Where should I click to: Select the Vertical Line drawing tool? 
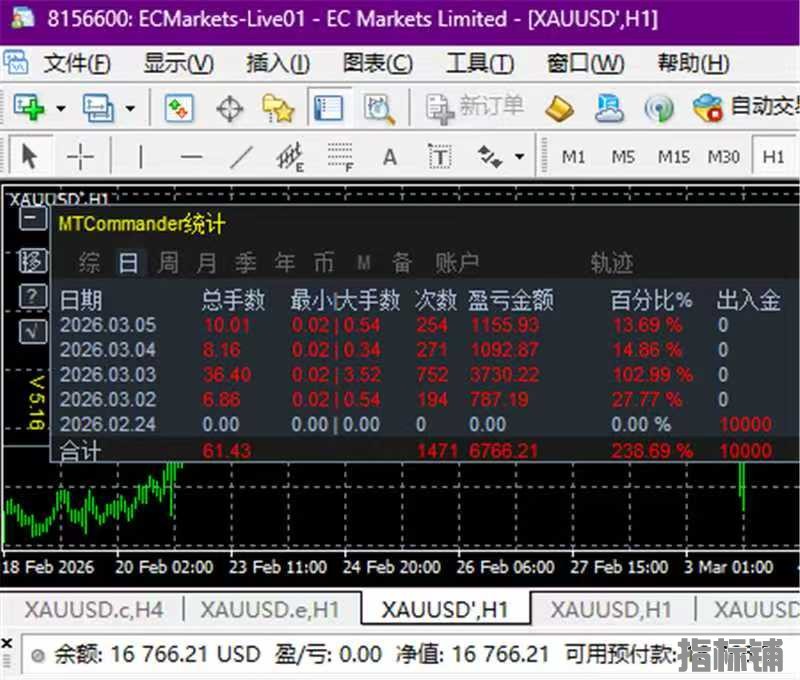140,157
